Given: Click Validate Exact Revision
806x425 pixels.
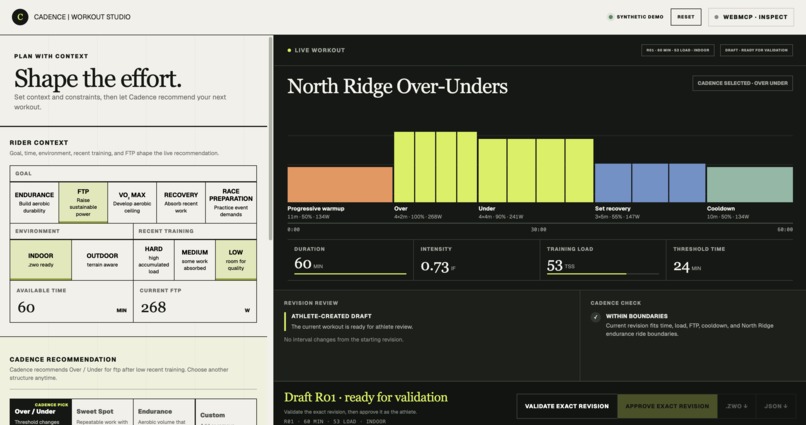Looking at the screenshot, I should tap(566, 406).
